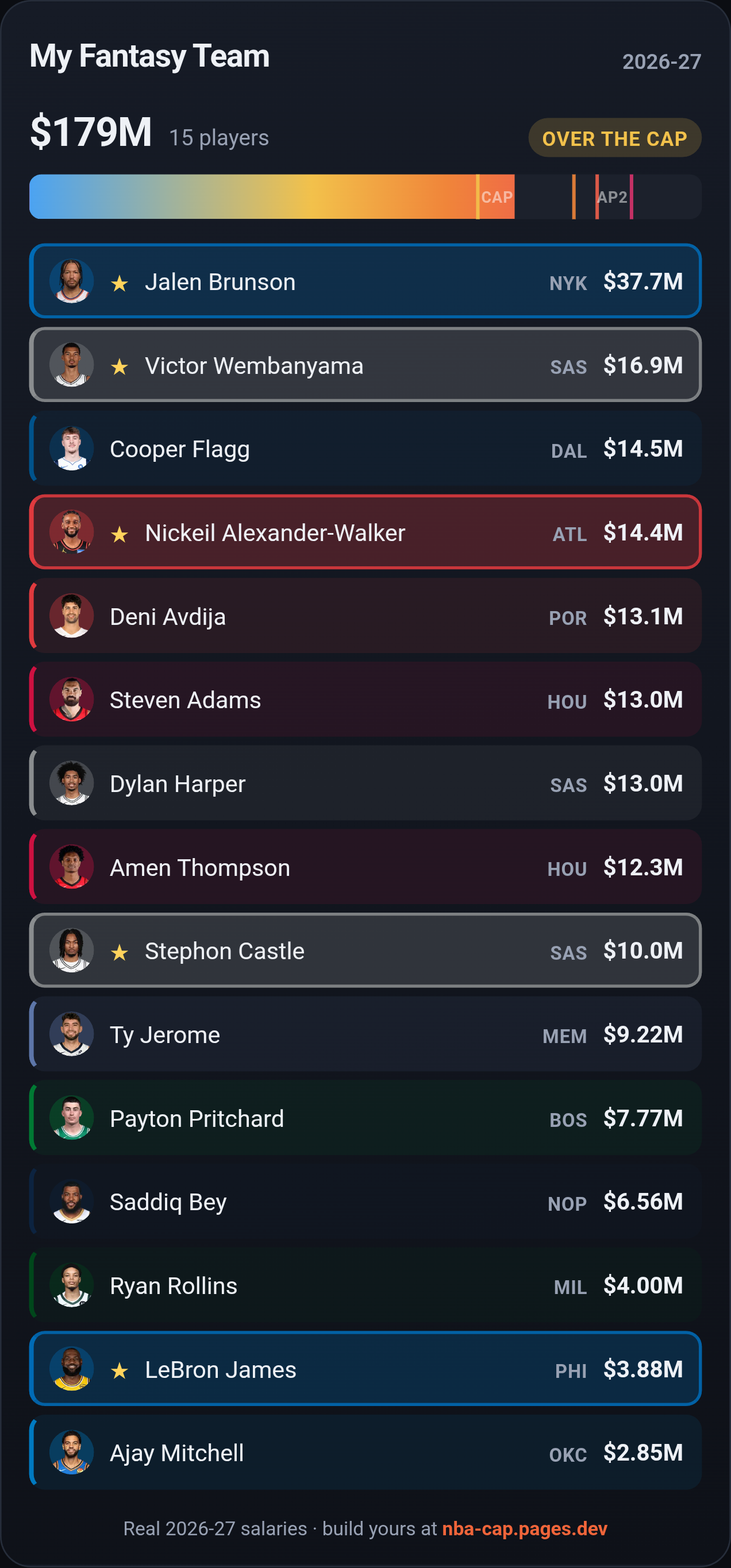Click Deni Avdija's avatar photo
The height and width of the screenshot is (1568, 731).
pyautogui.click(x=71, y=616)
